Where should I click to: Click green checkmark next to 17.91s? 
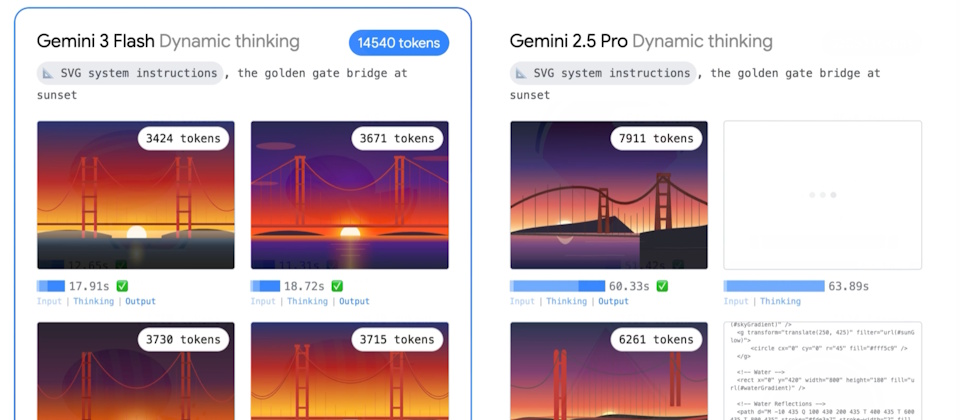pyautogui.click(x=122, y=286)
